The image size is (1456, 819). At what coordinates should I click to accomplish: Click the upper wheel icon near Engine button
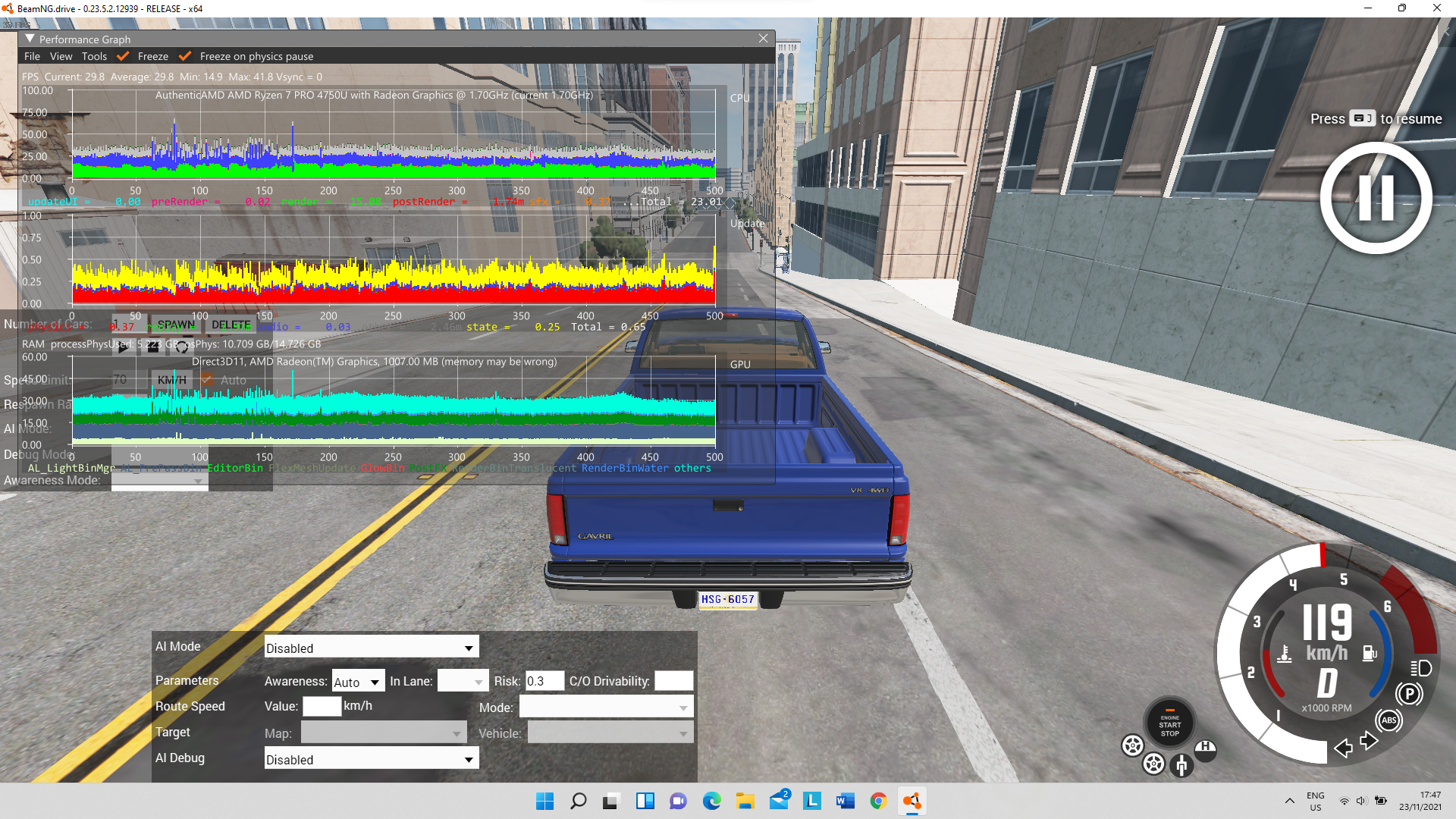point(1132,745)
